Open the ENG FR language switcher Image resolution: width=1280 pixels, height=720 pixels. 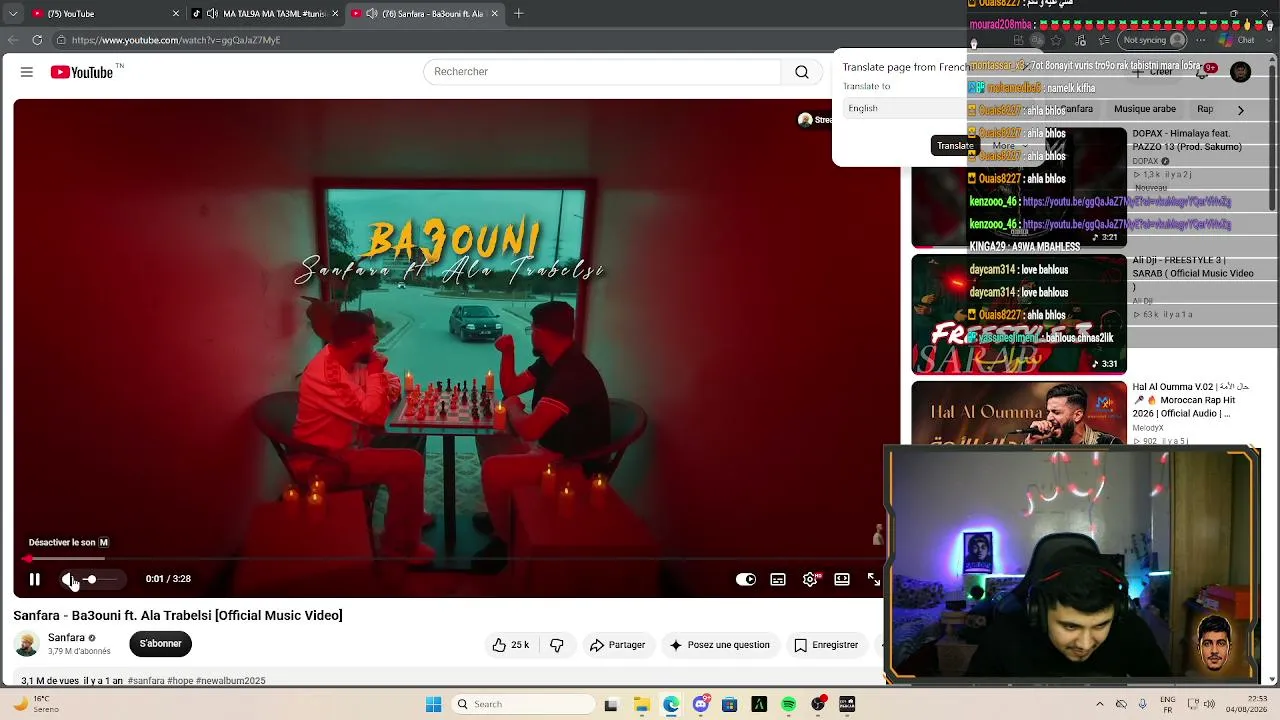(1167, 704)
